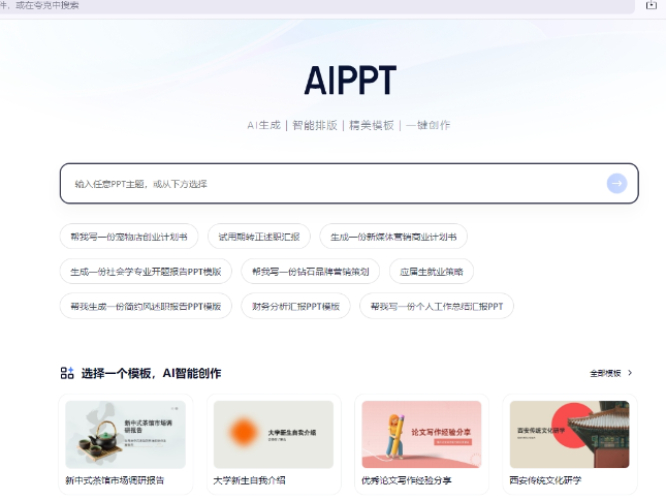Focus the PPT topic input field

[349, 184]
